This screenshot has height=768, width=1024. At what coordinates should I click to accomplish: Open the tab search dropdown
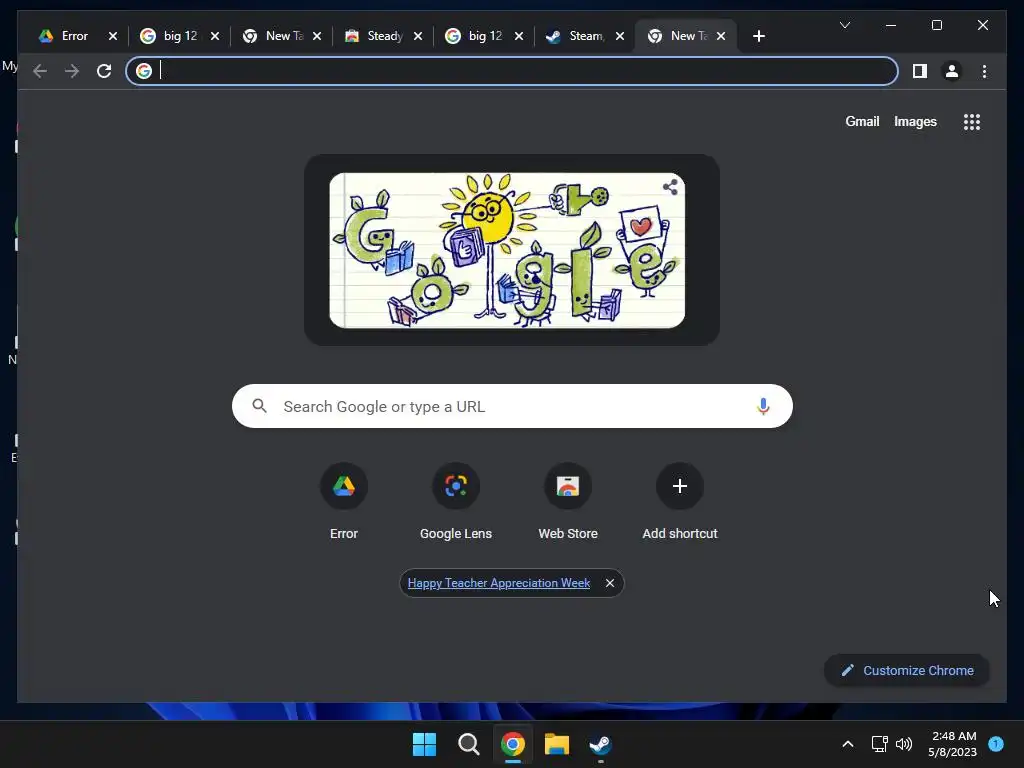tap(844, 25)
